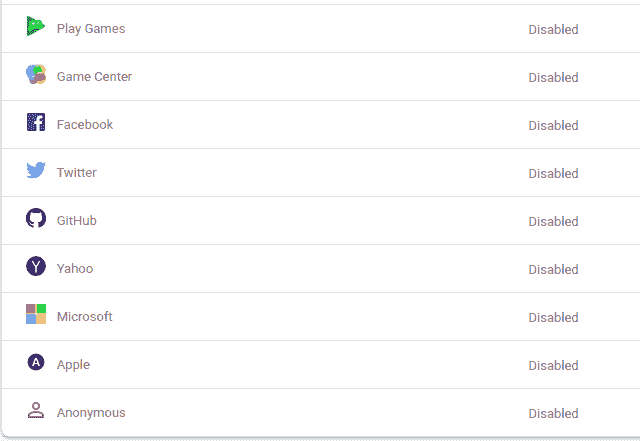Click the Yahoo provider icon

(x=36, y=267)
